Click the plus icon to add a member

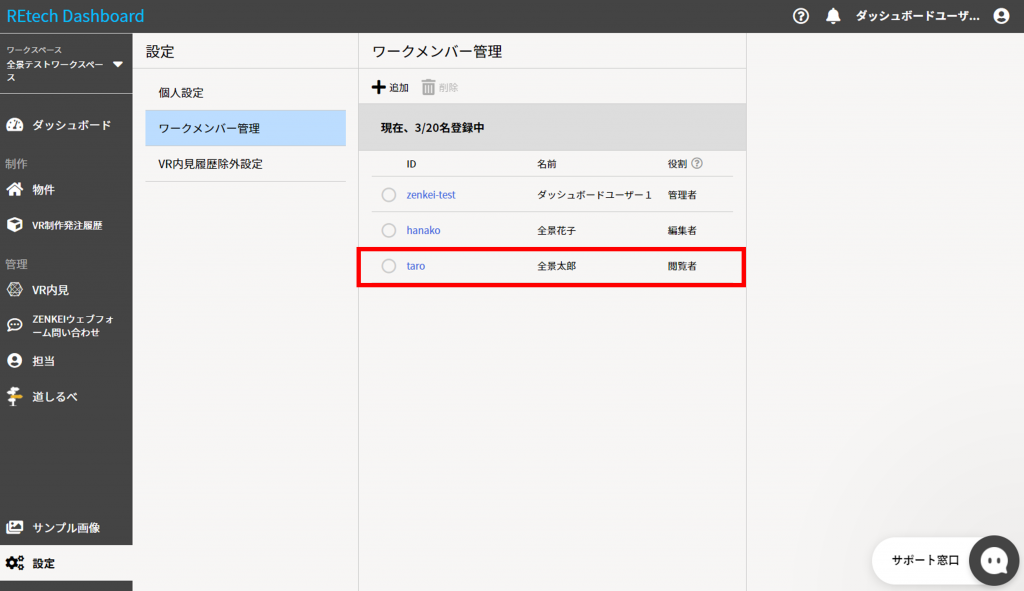(378, 87)
